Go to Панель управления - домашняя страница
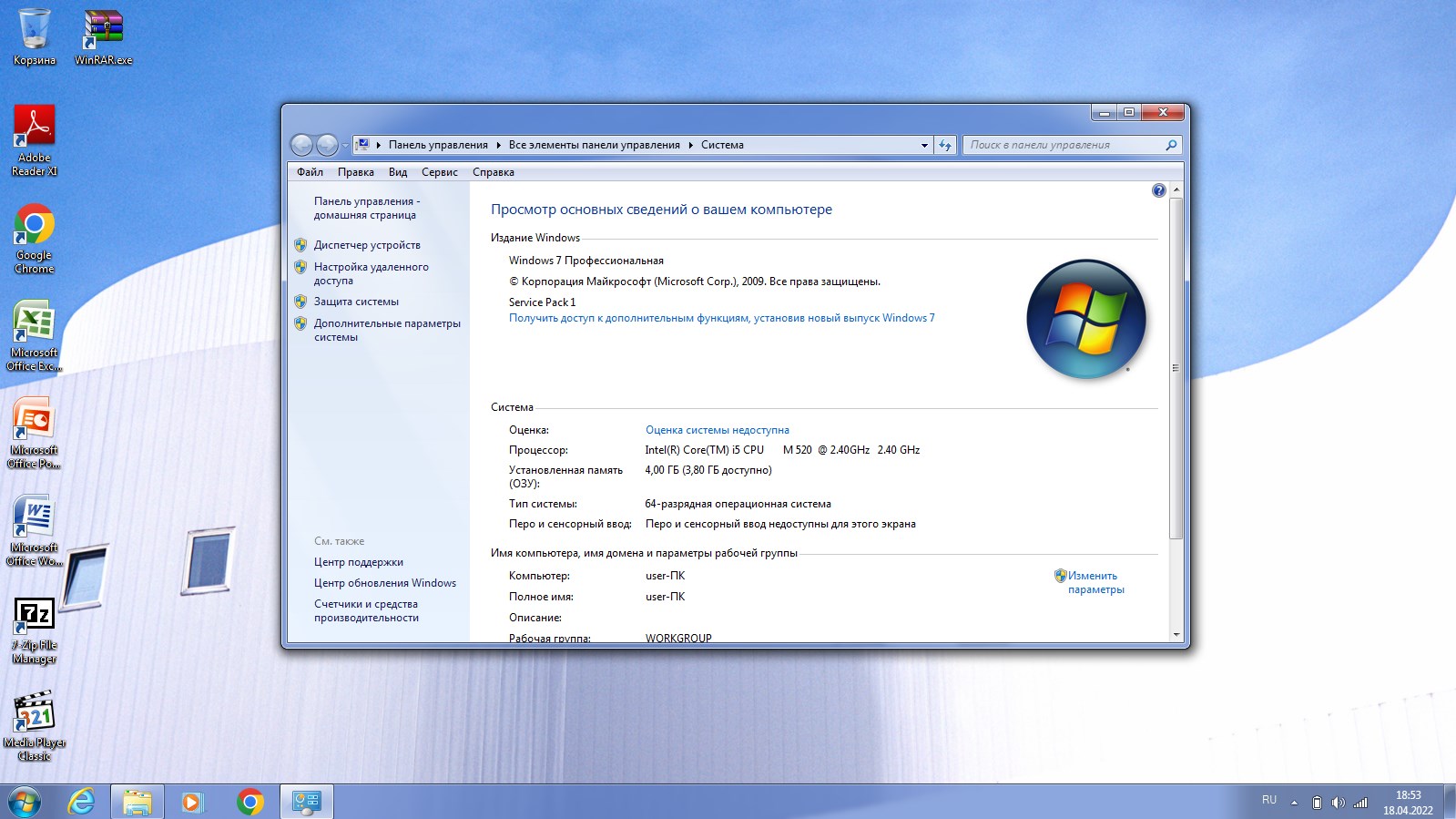This screenshot has width=1456, height=819. (x=367, y=208)
